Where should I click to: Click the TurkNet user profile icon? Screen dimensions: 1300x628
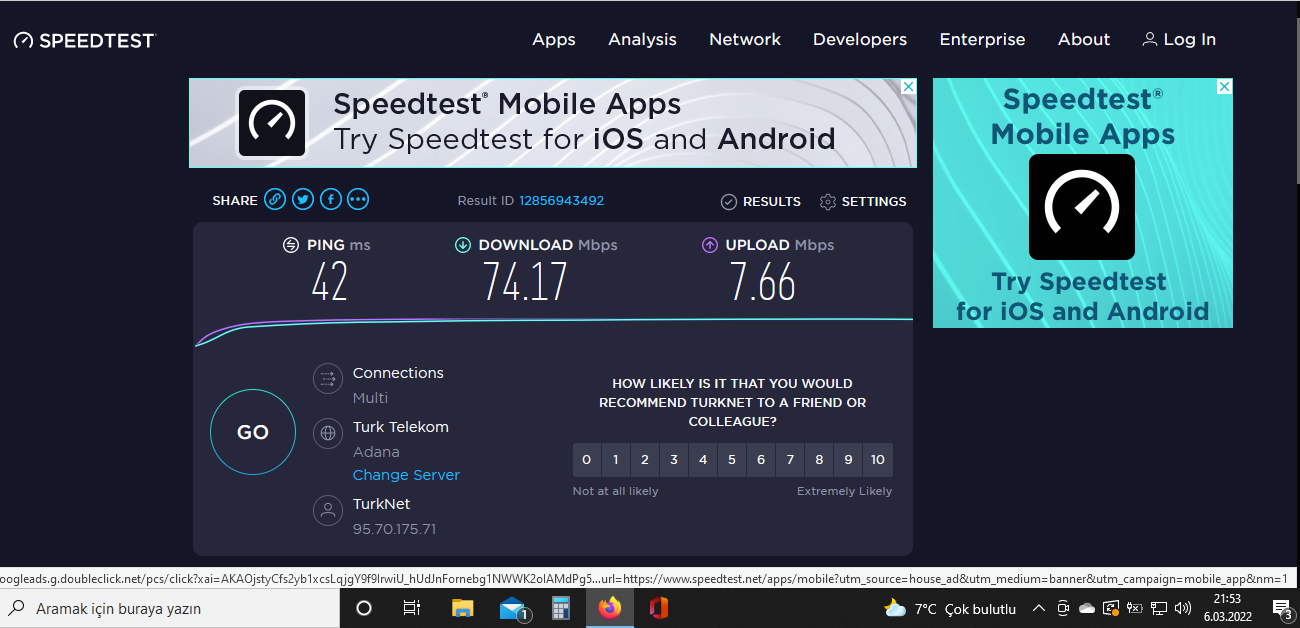click(328, 510)
